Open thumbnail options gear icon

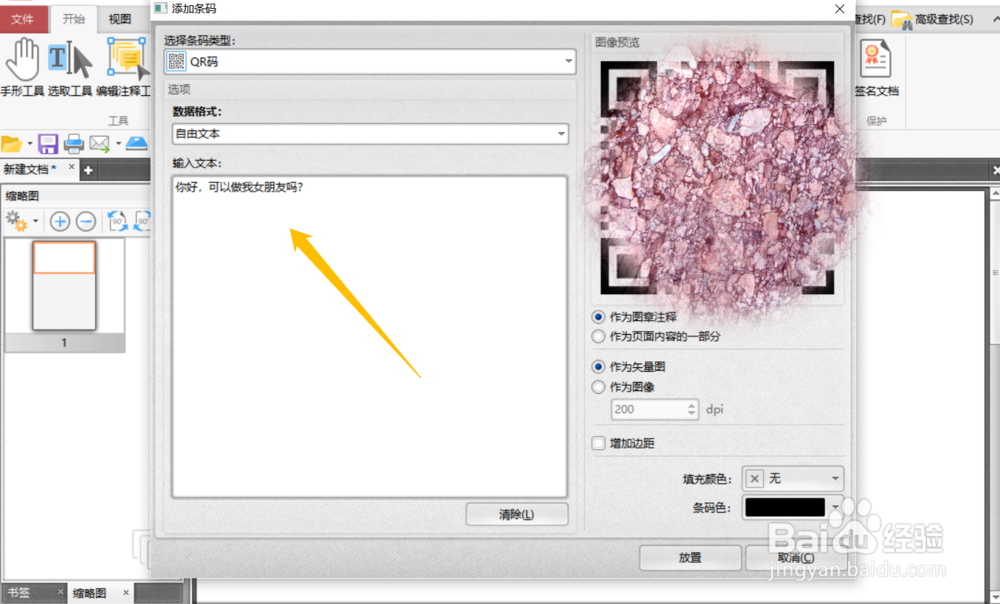pos(17,221)
